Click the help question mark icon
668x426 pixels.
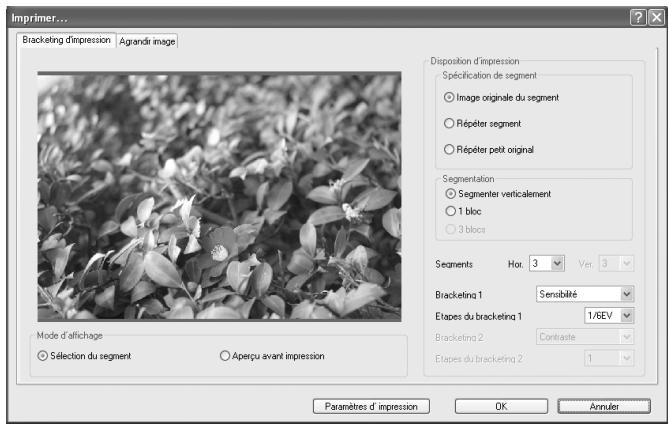638,18
